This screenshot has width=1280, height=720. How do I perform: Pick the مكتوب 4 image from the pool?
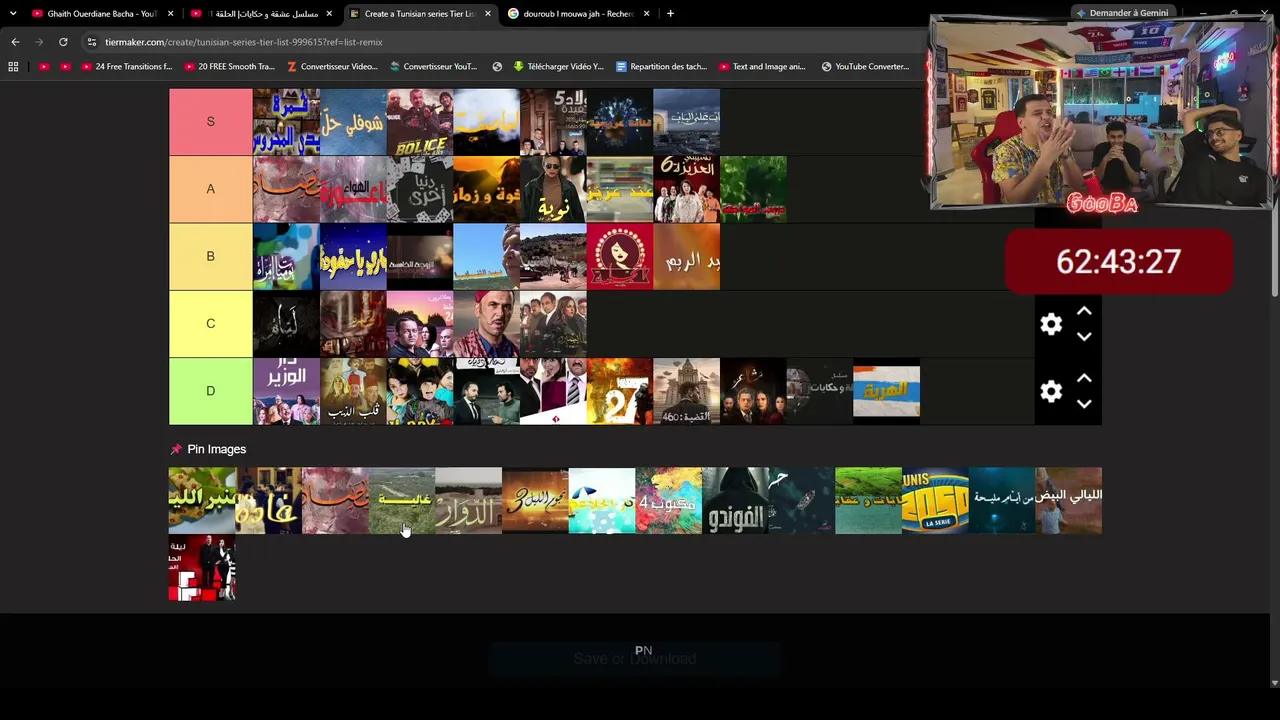[668, 501]
